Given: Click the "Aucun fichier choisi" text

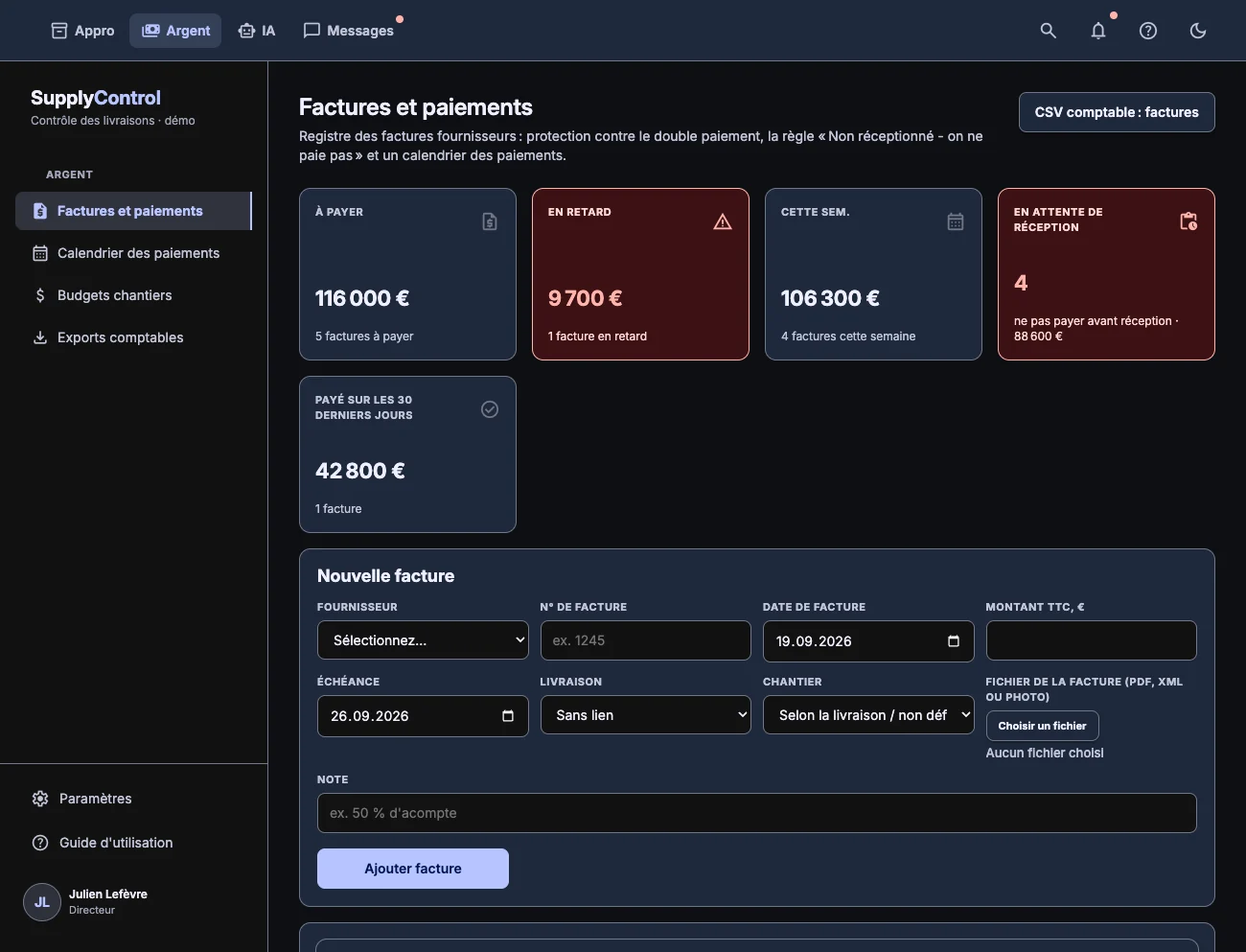Looking at the screenshot, I should 1045,754.
